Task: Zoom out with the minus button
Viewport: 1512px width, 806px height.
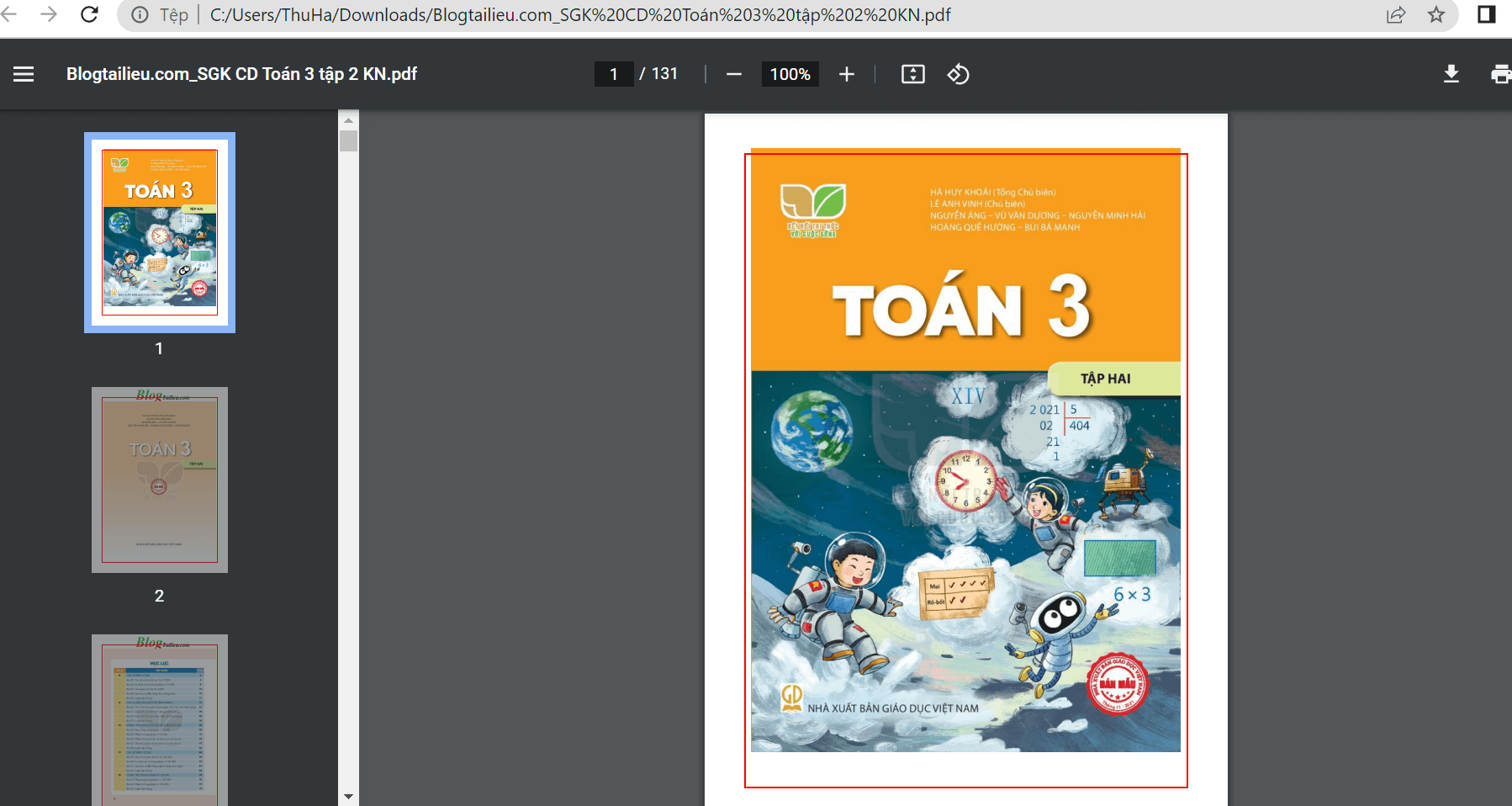Action: pyautogui.click(x=734, y=74)
